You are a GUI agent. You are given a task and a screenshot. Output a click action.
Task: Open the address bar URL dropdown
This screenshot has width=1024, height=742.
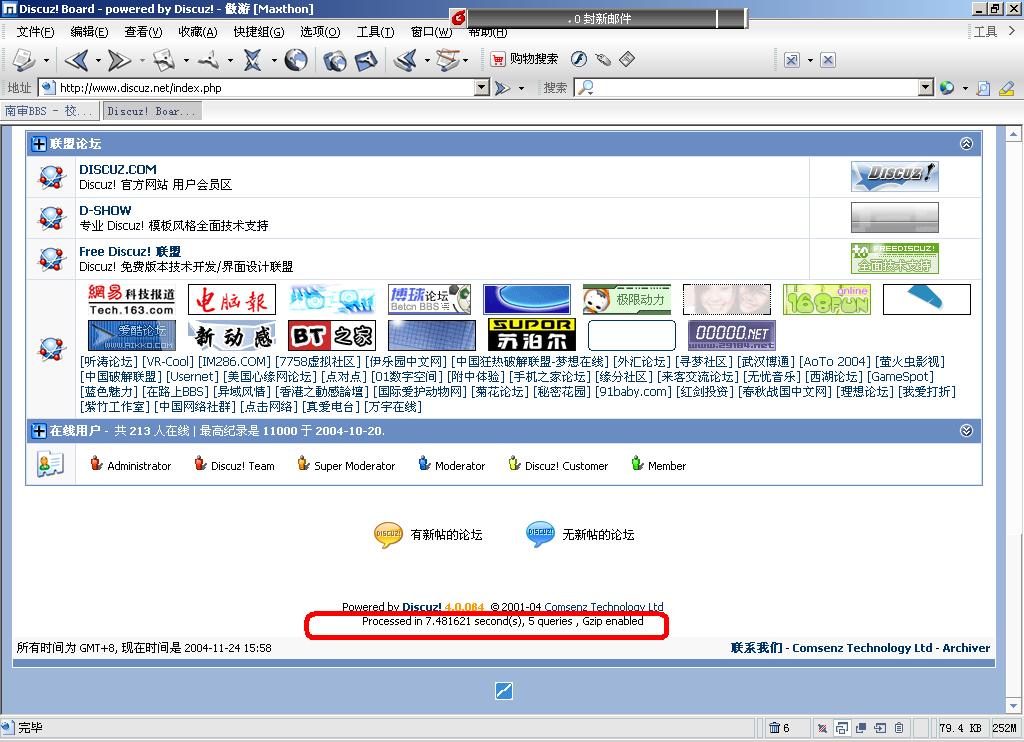click(x=482, y=87)
